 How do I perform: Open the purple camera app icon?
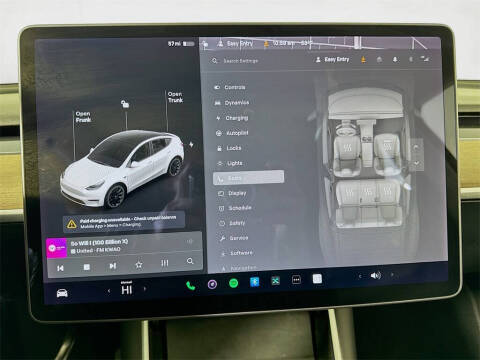(x=212, y=284)
